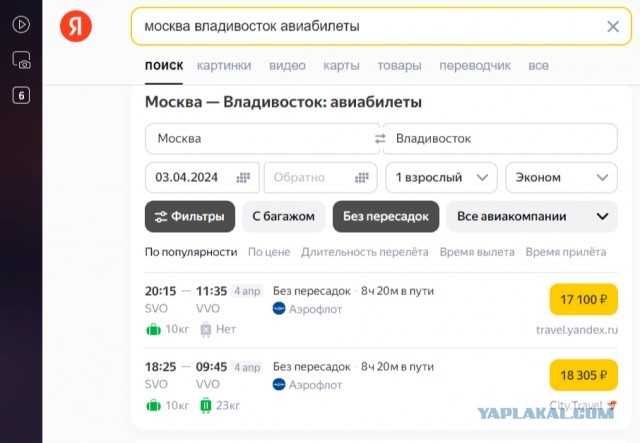The width and height of the screenshot is (640, 443).
Task: Sort by Время вылета
Action: pyautogui.click(x=477, y=252)
